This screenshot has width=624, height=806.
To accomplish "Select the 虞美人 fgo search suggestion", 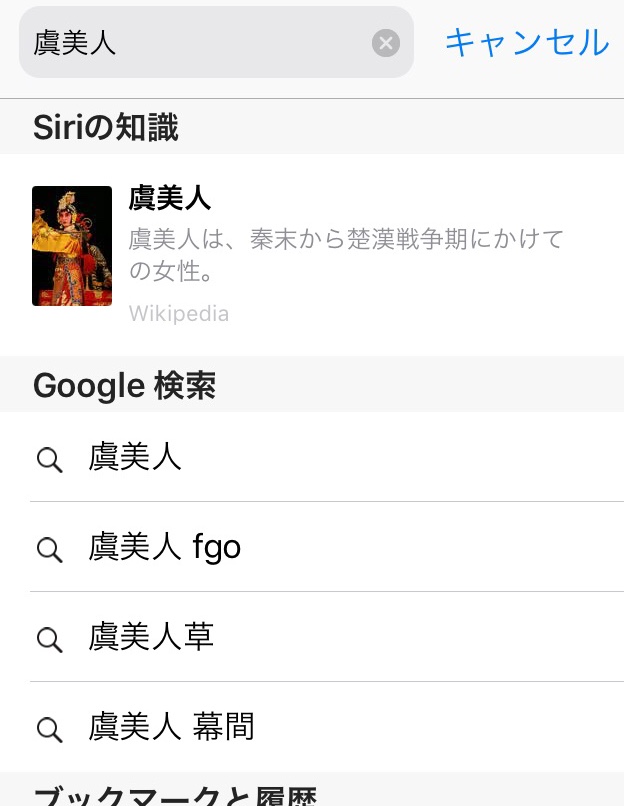I will pyautogui.click(x=165, y=548).
